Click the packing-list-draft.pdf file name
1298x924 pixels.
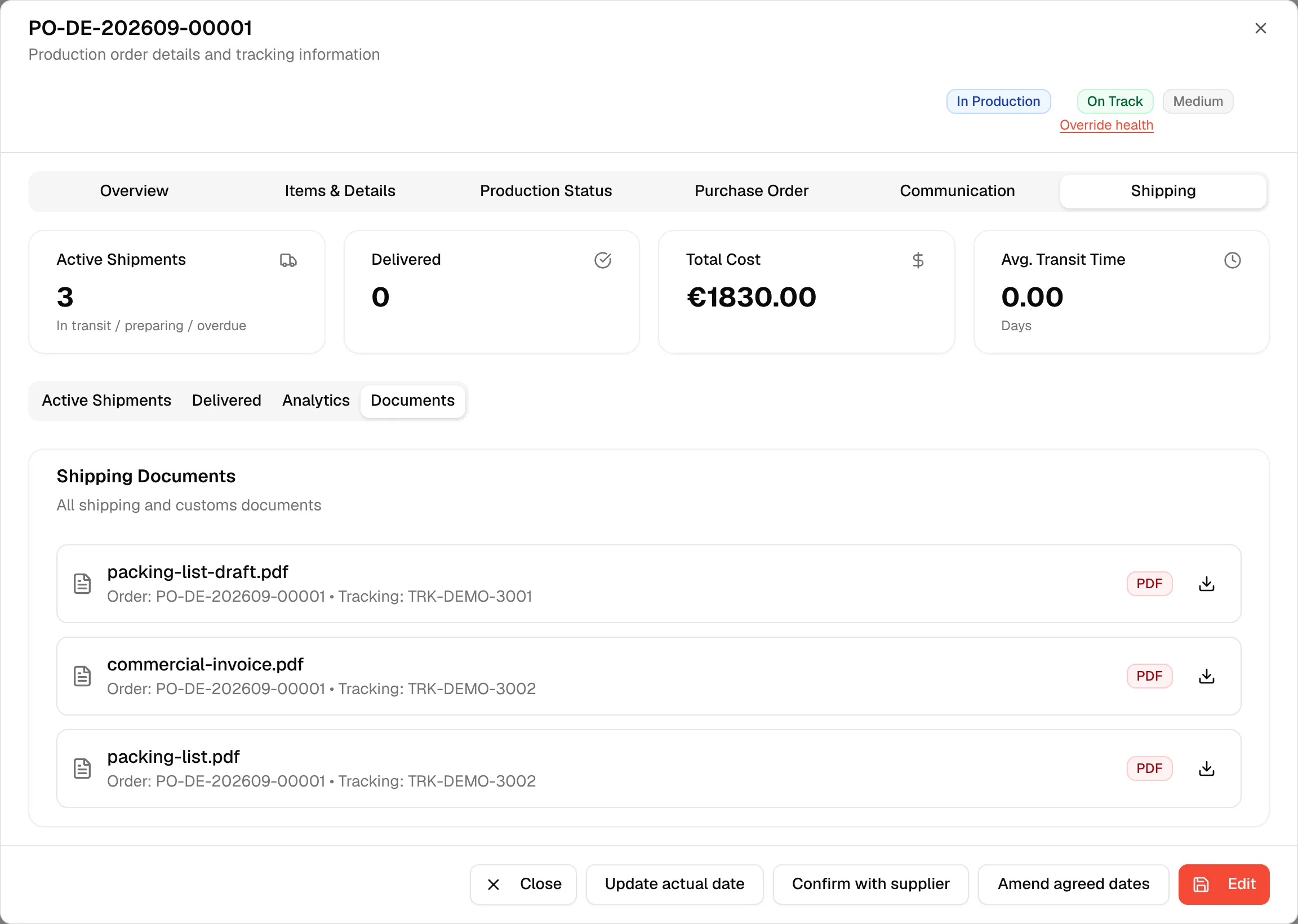[197, 572]
